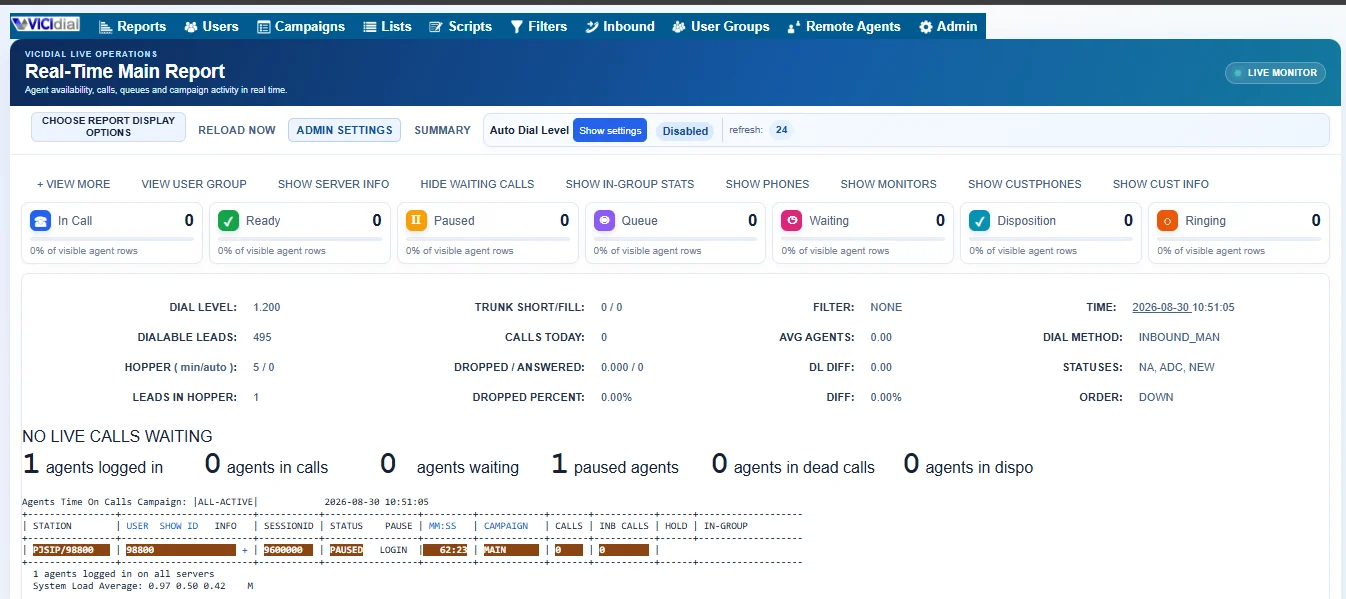Sort agents by USER column
Viewport: 1346px width, 599px height.
click(x=137, y=525)
